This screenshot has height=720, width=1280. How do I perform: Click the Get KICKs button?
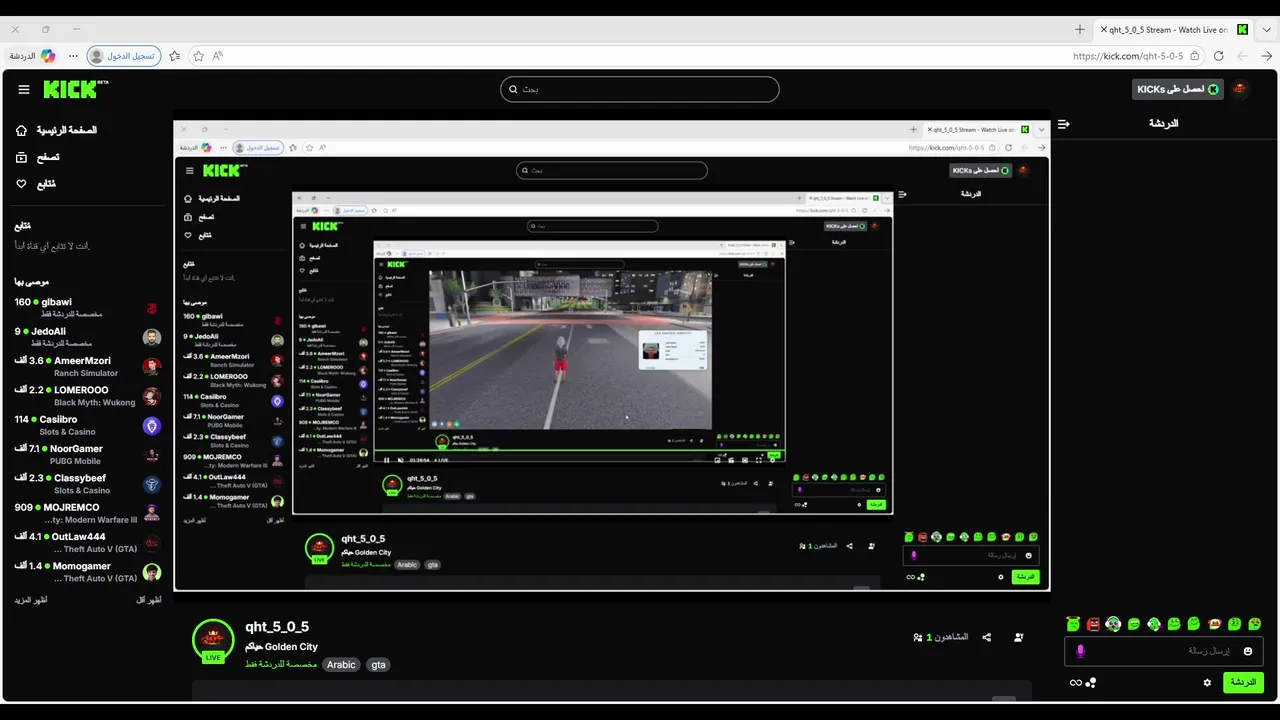click(1177, 89)
